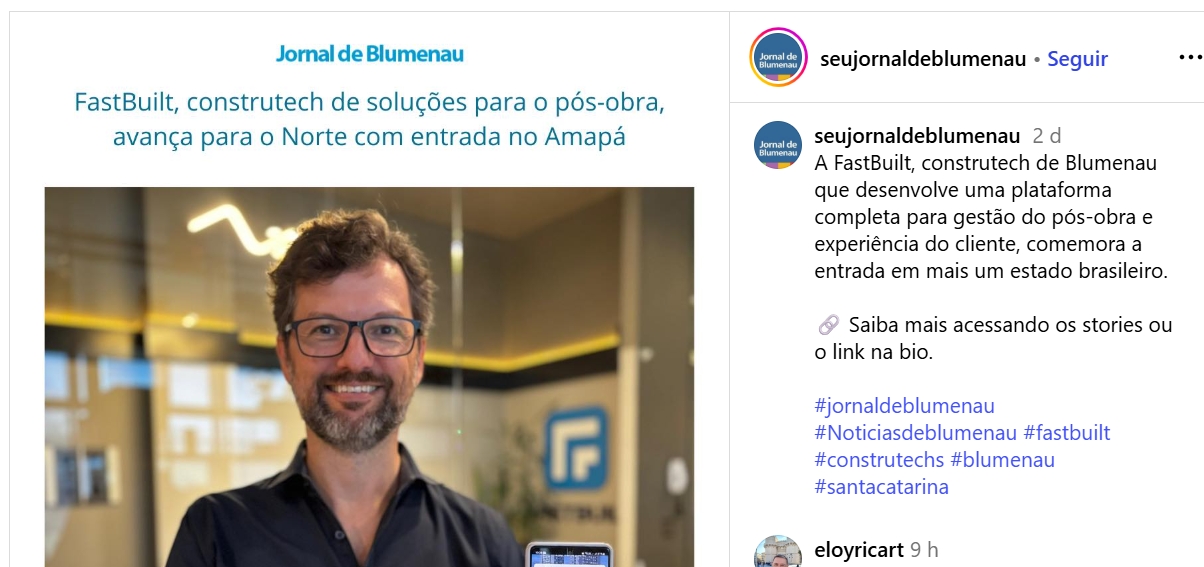Open the header profile avatar with story ring
1204x567 pixels.
778,58
